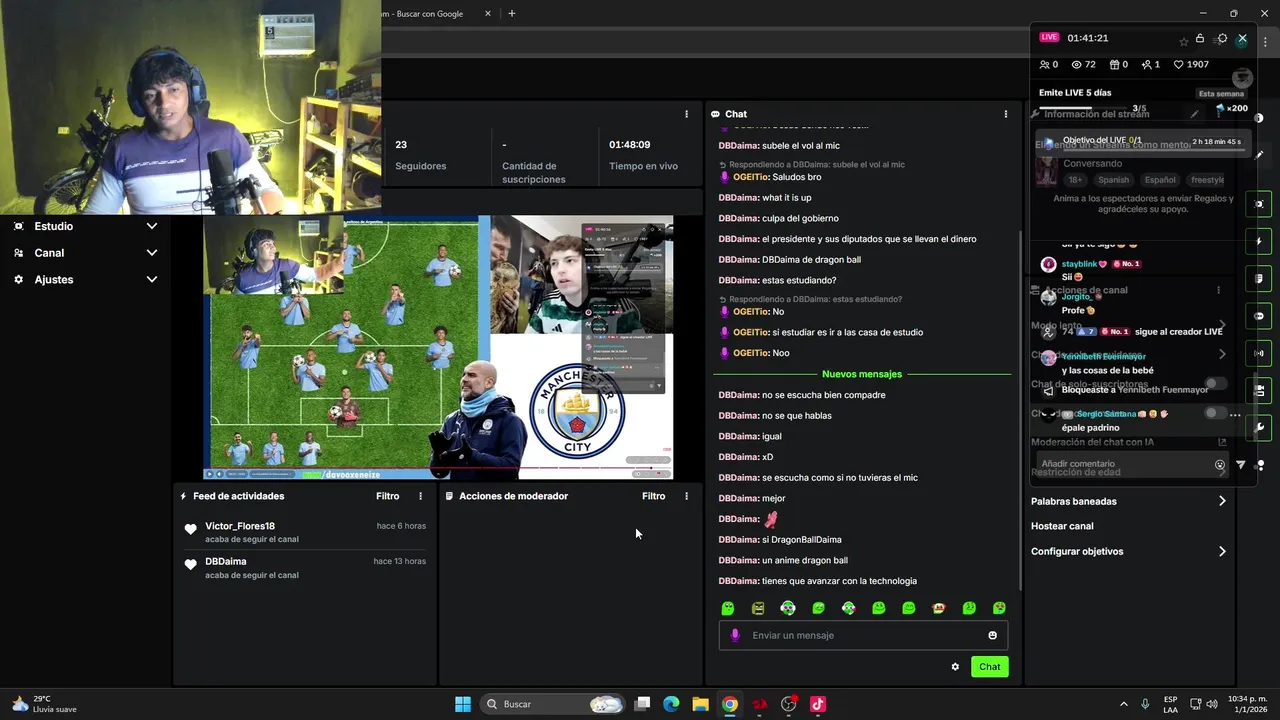Jump to Nuevos mensajes divider

pyautogui.click(x=862, y=374)
